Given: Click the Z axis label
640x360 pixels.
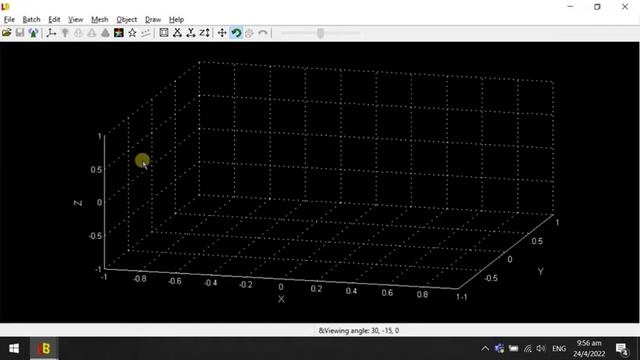Looking at the screenshot, I should [78, 203].
